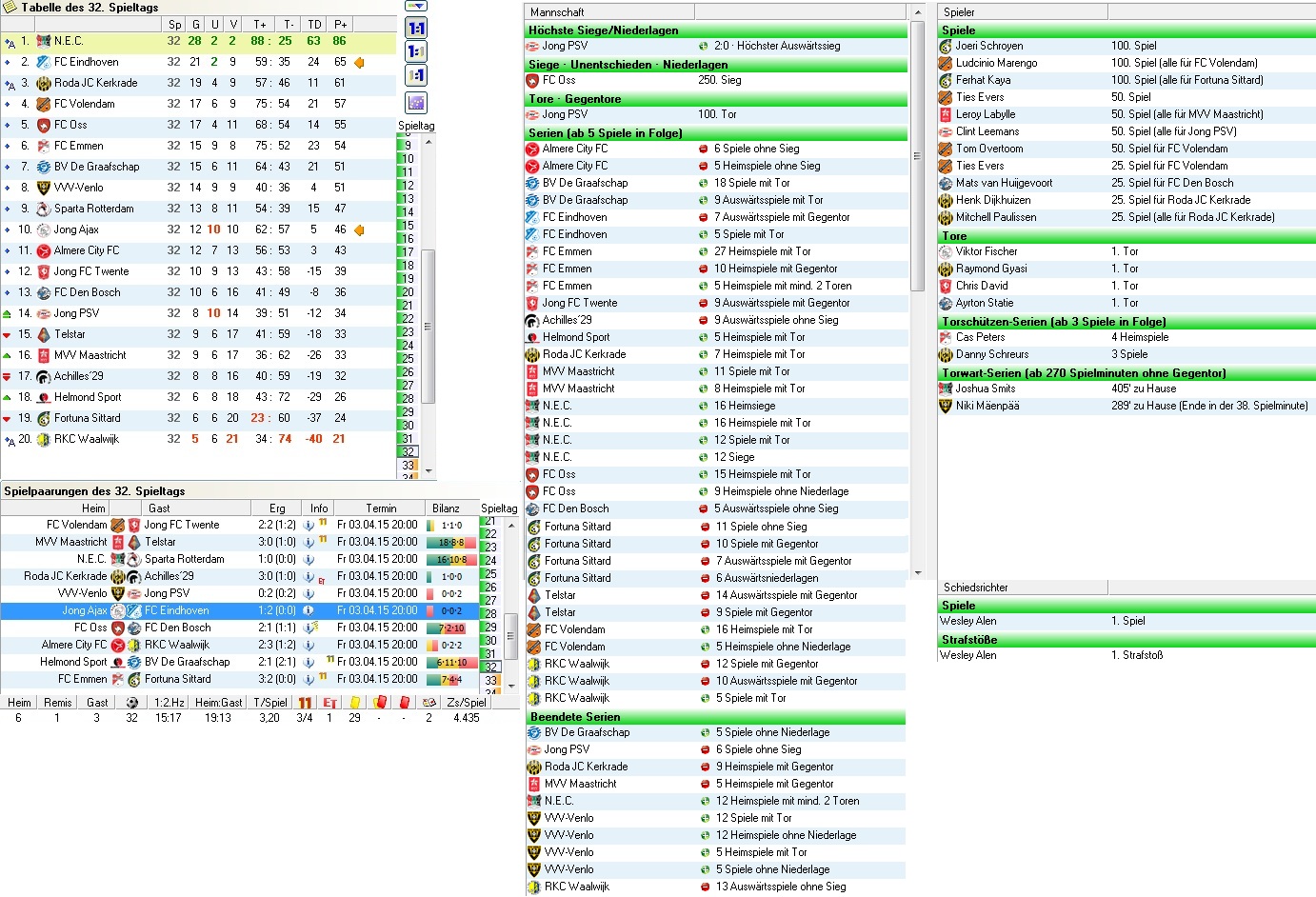Click the "3:2 (0:0)" result of FC Emmen's match
1316x897 pixels.
pyautogui.click(x=277, y=679)
